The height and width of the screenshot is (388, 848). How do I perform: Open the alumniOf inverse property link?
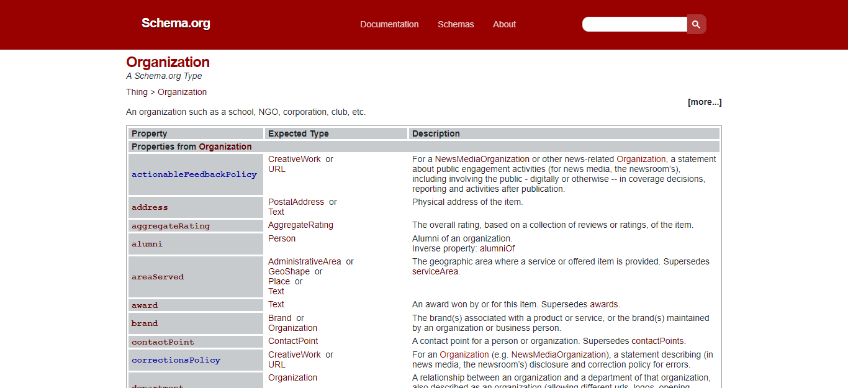(x=498, y=248)
